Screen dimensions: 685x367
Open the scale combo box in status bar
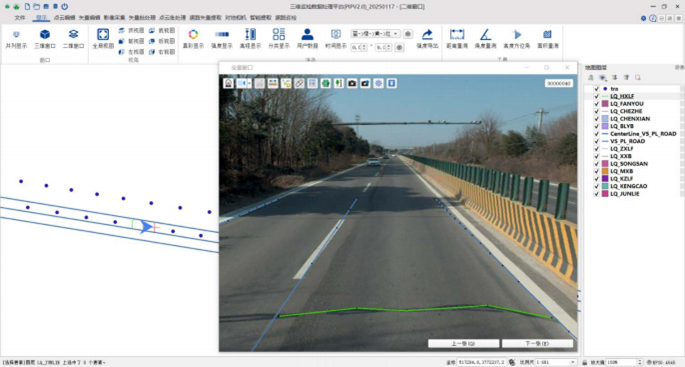pos(555,362)
